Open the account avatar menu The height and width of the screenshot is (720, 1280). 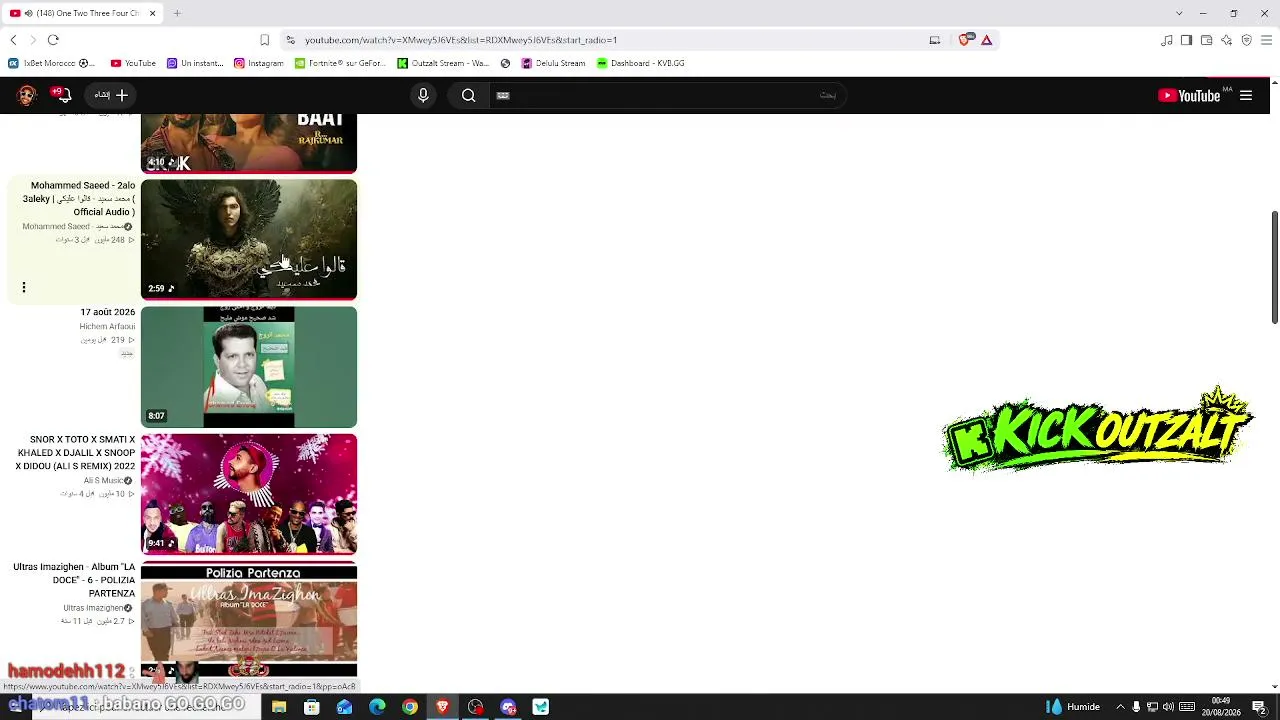click(27, 95)
